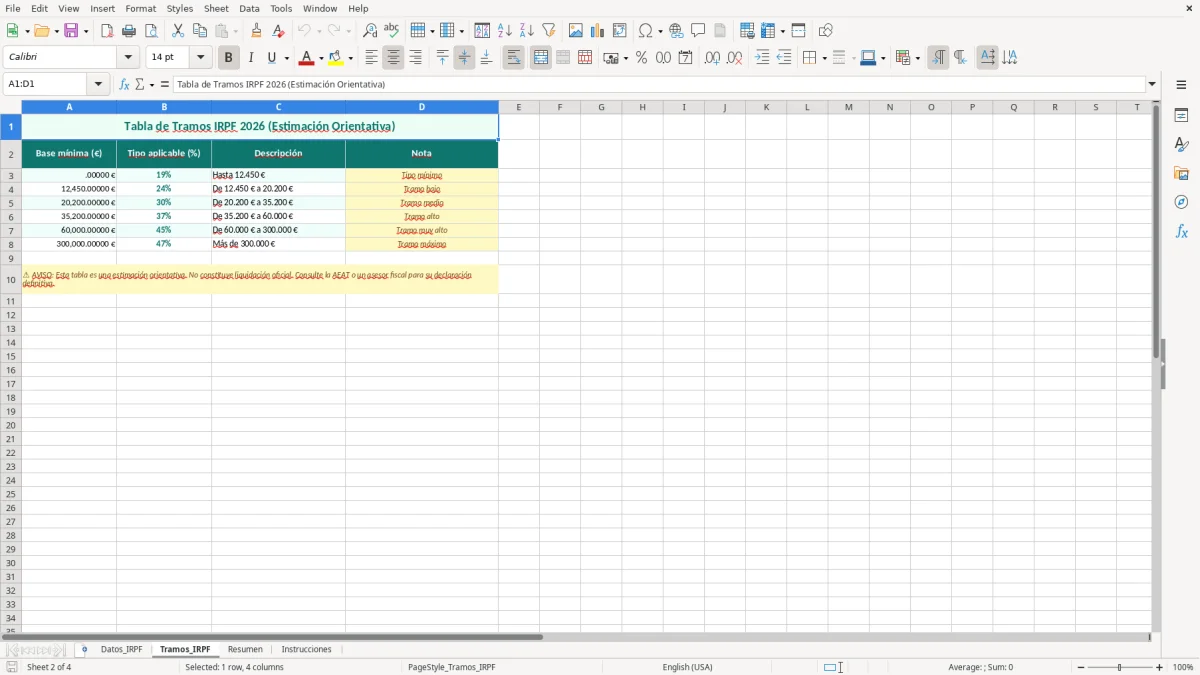Click zoom out minus button
1200x675 pixels.
coord(1081,667)
